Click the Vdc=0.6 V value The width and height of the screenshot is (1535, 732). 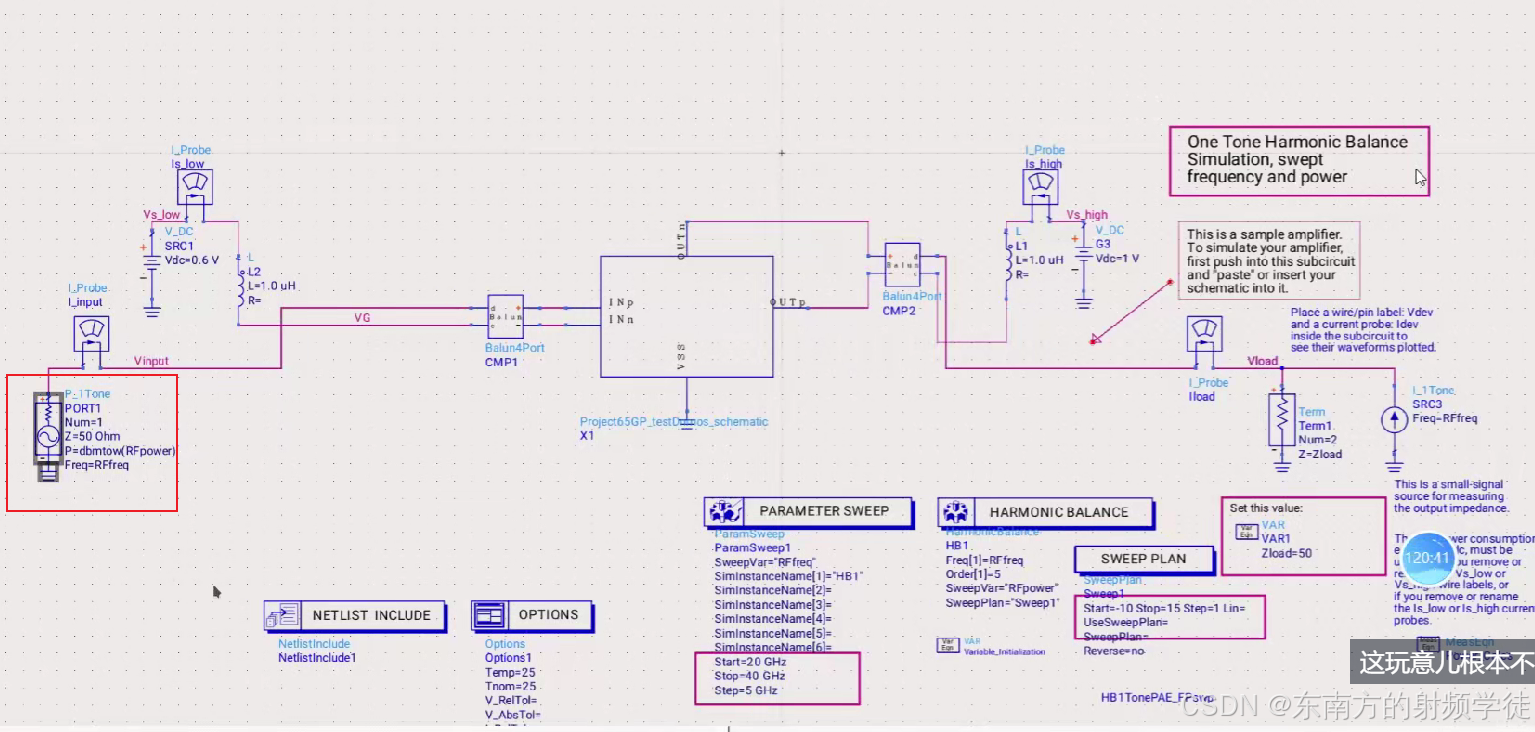tap(192, 259)
